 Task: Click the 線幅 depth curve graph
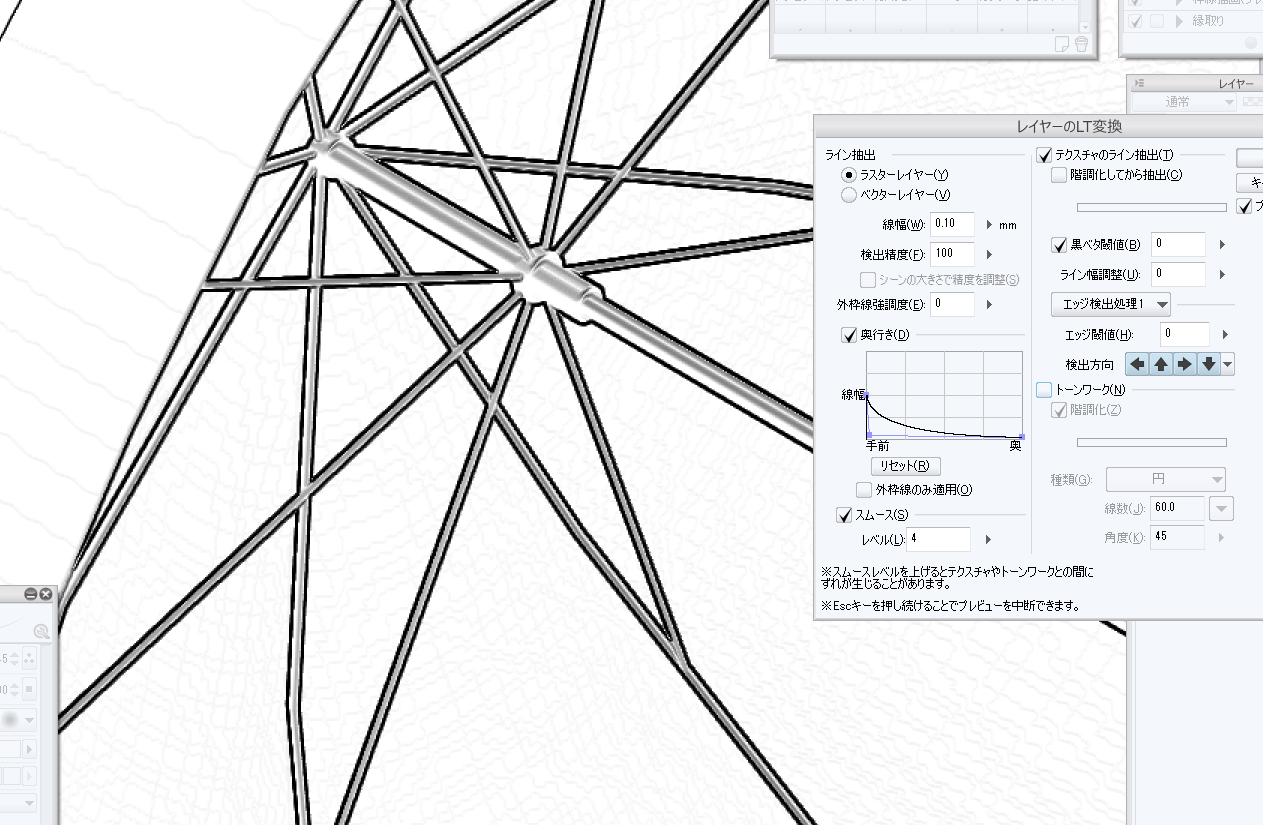945,395
